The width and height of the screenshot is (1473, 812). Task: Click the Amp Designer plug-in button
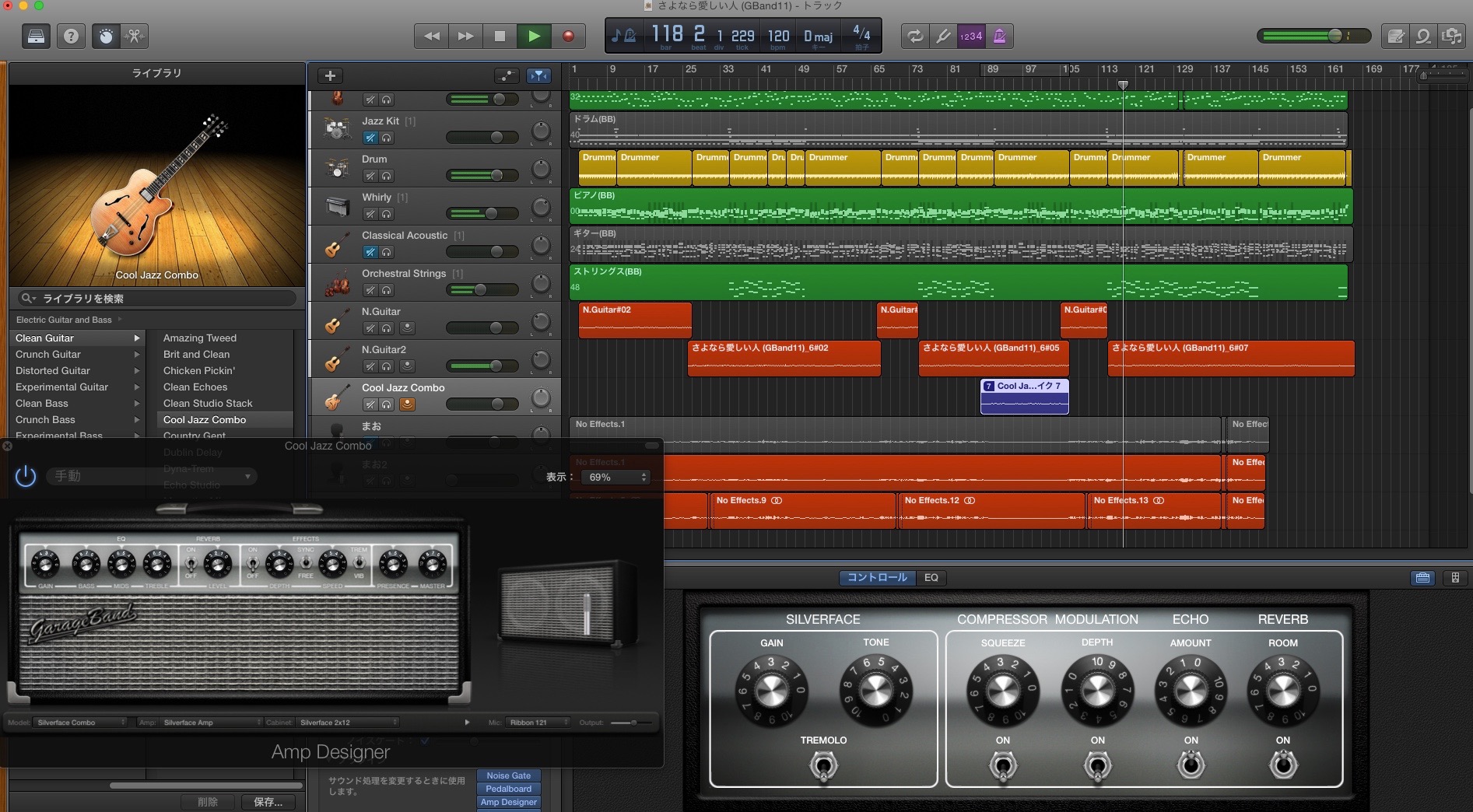[508, 802]
